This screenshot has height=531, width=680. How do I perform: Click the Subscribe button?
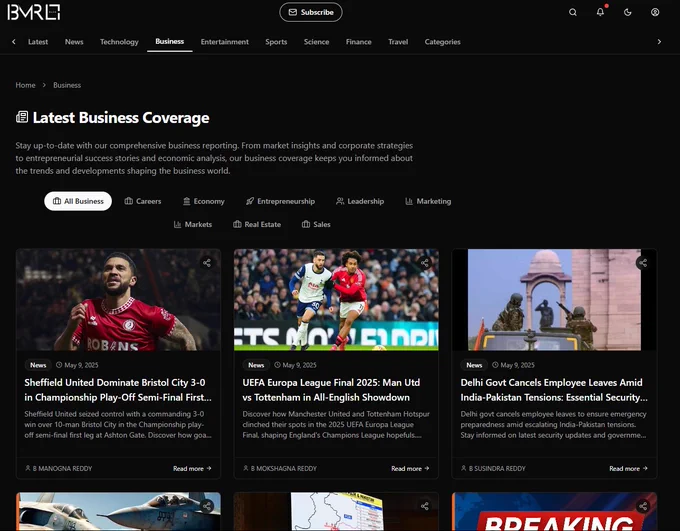tap(311, 12)
